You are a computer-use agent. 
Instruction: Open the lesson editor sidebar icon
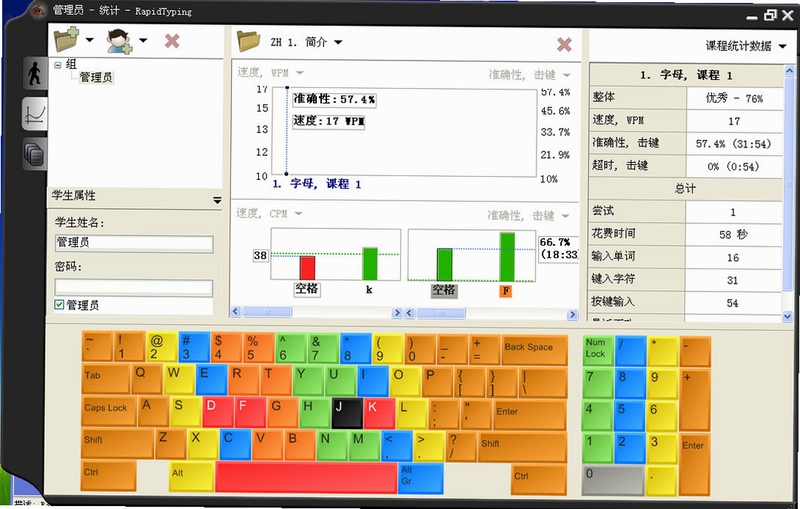tap(35, 154)
